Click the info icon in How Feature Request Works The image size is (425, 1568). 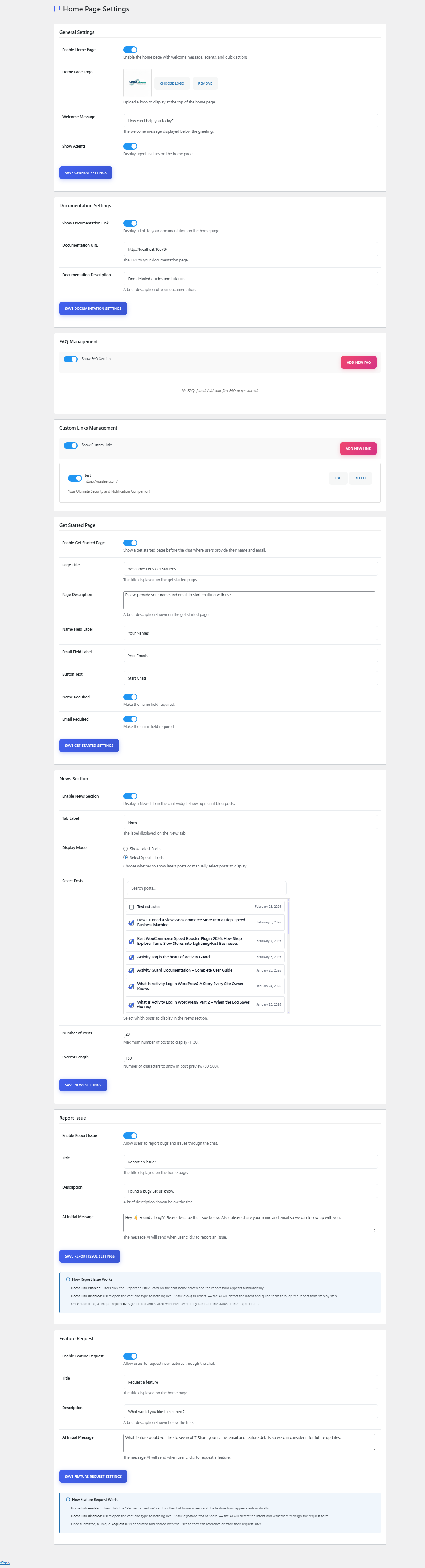pos(67,1499)
